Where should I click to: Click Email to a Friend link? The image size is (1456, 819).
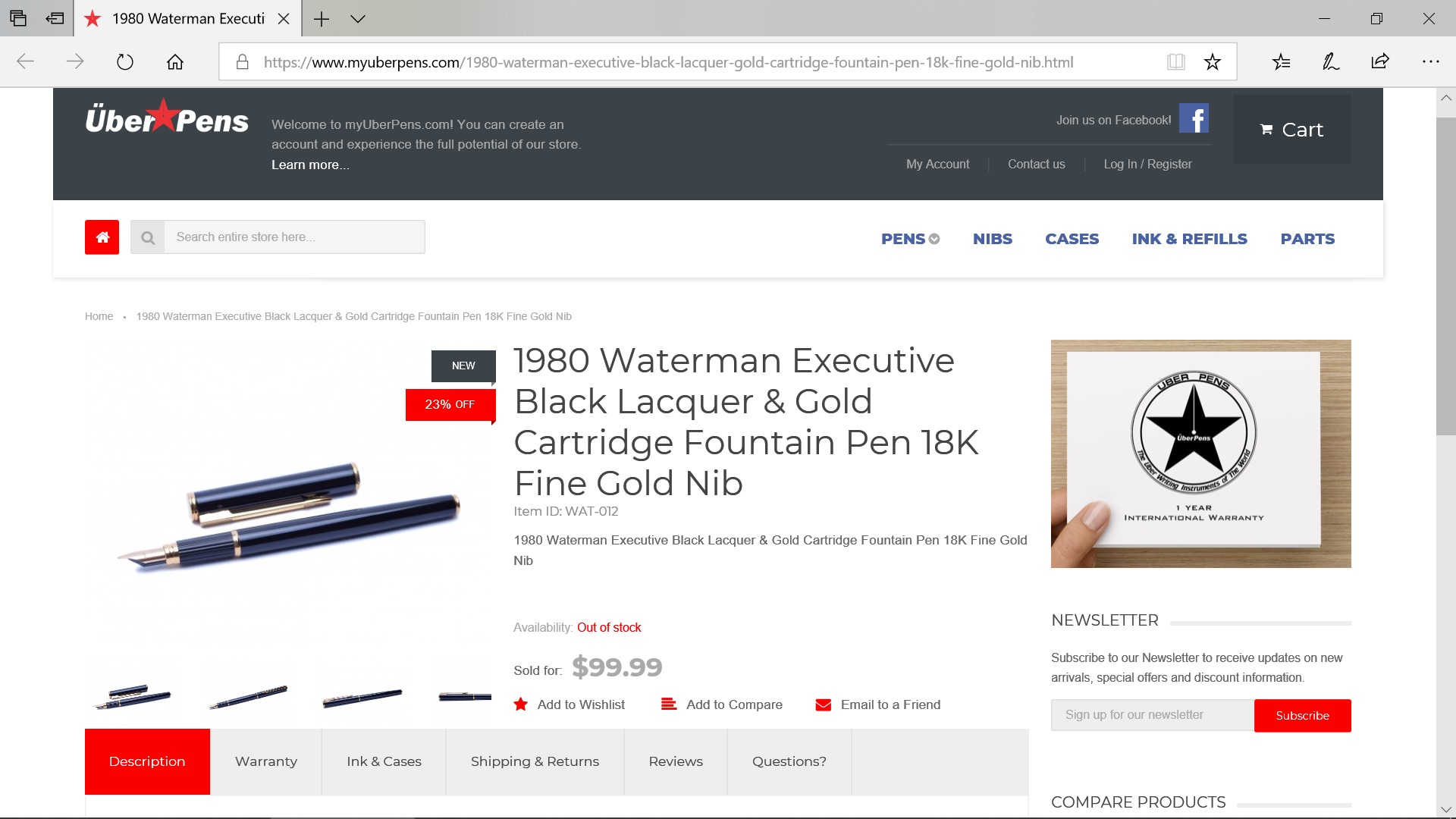click(x=878, y=704)
